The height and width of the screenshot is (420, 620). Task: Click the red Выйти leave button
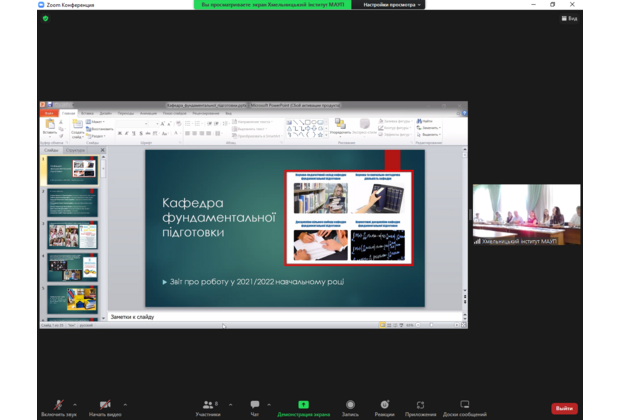pos(564,408)
